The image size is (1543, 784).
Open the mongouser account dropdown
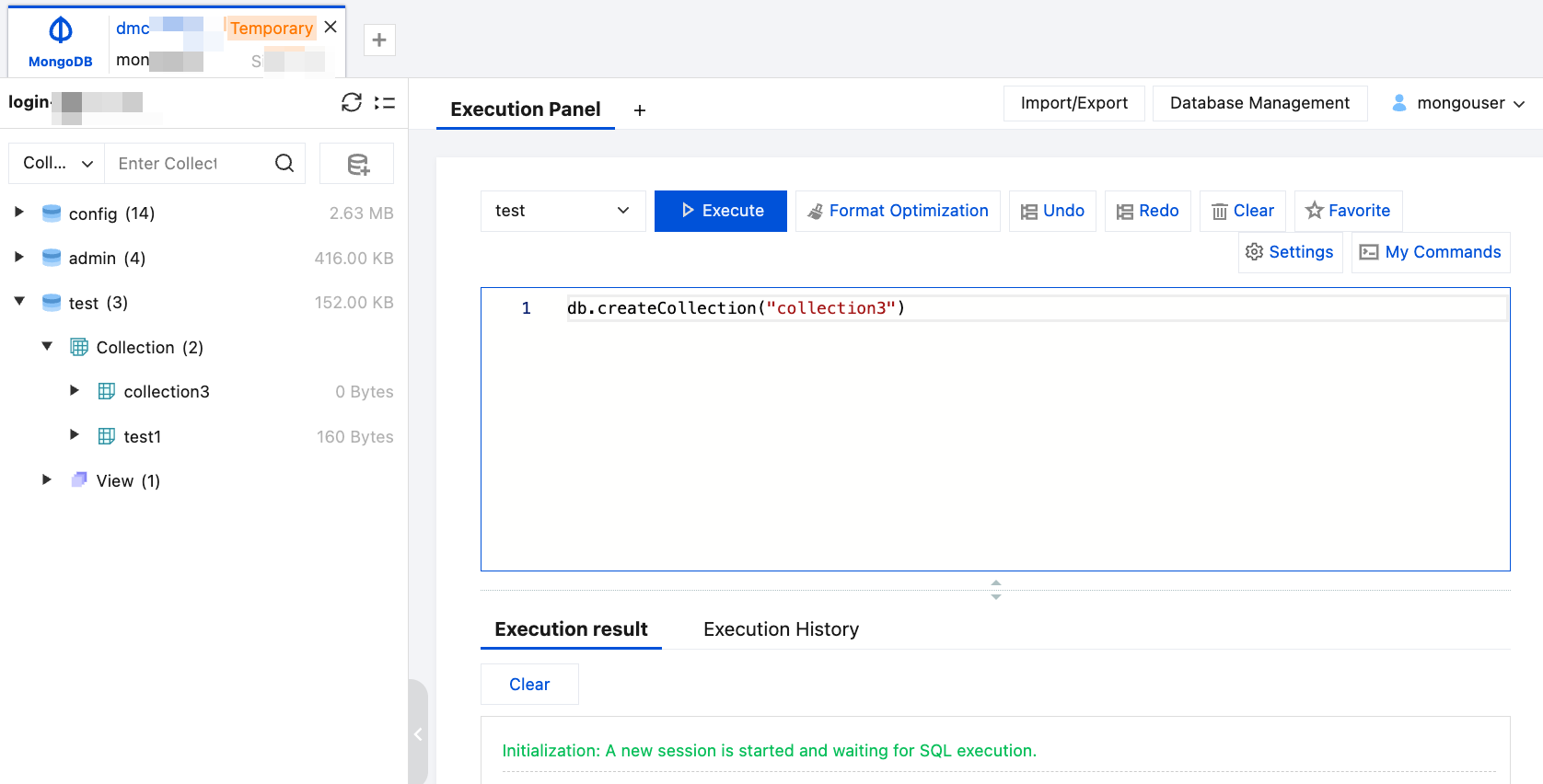tap(1459, 103)
